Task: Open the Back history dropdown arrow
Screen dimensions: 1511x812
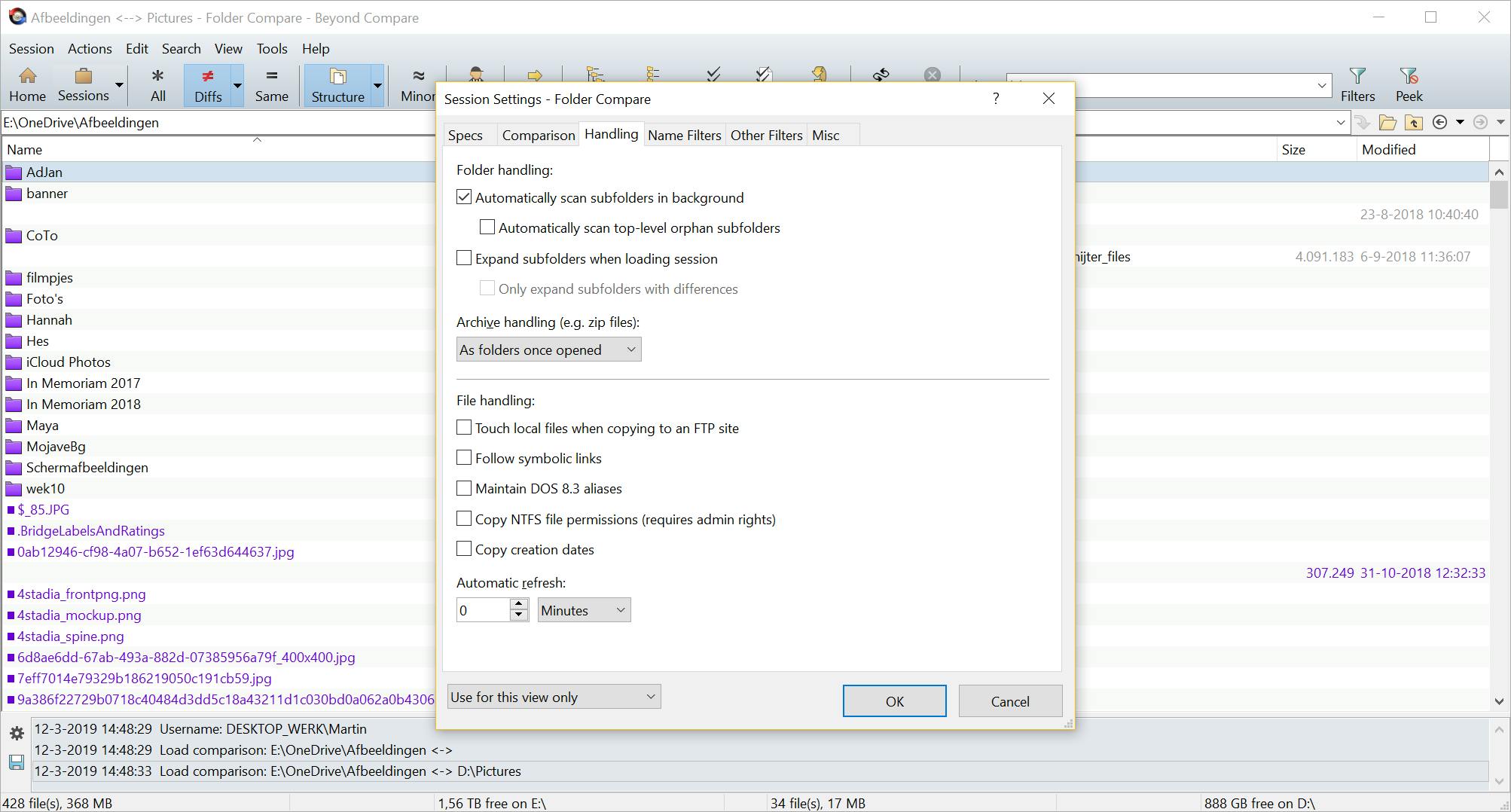Action: point(1460,122)
